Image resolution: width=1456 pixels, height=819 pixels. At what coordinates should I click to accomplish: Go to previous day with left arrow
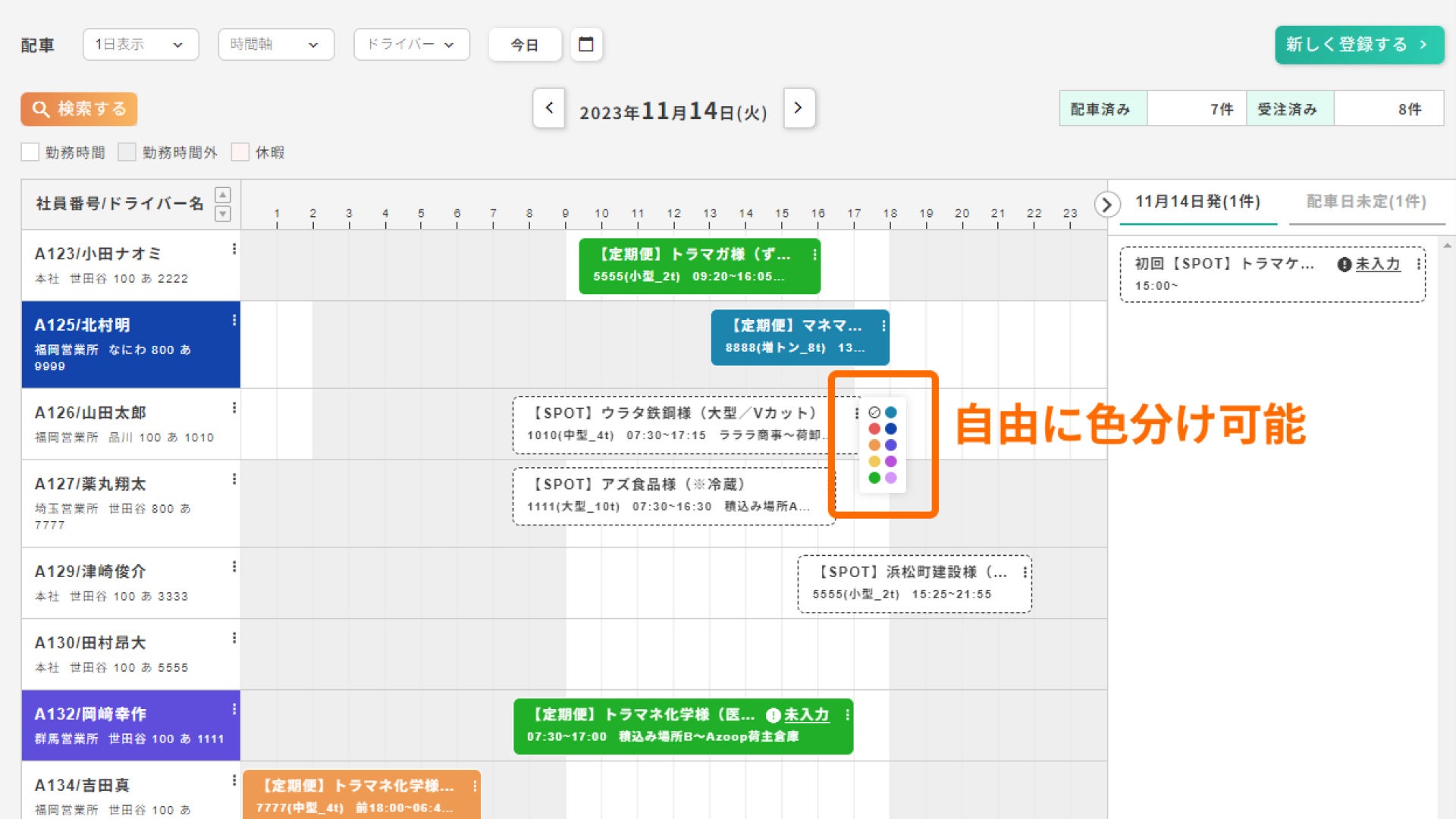(549, 108)
